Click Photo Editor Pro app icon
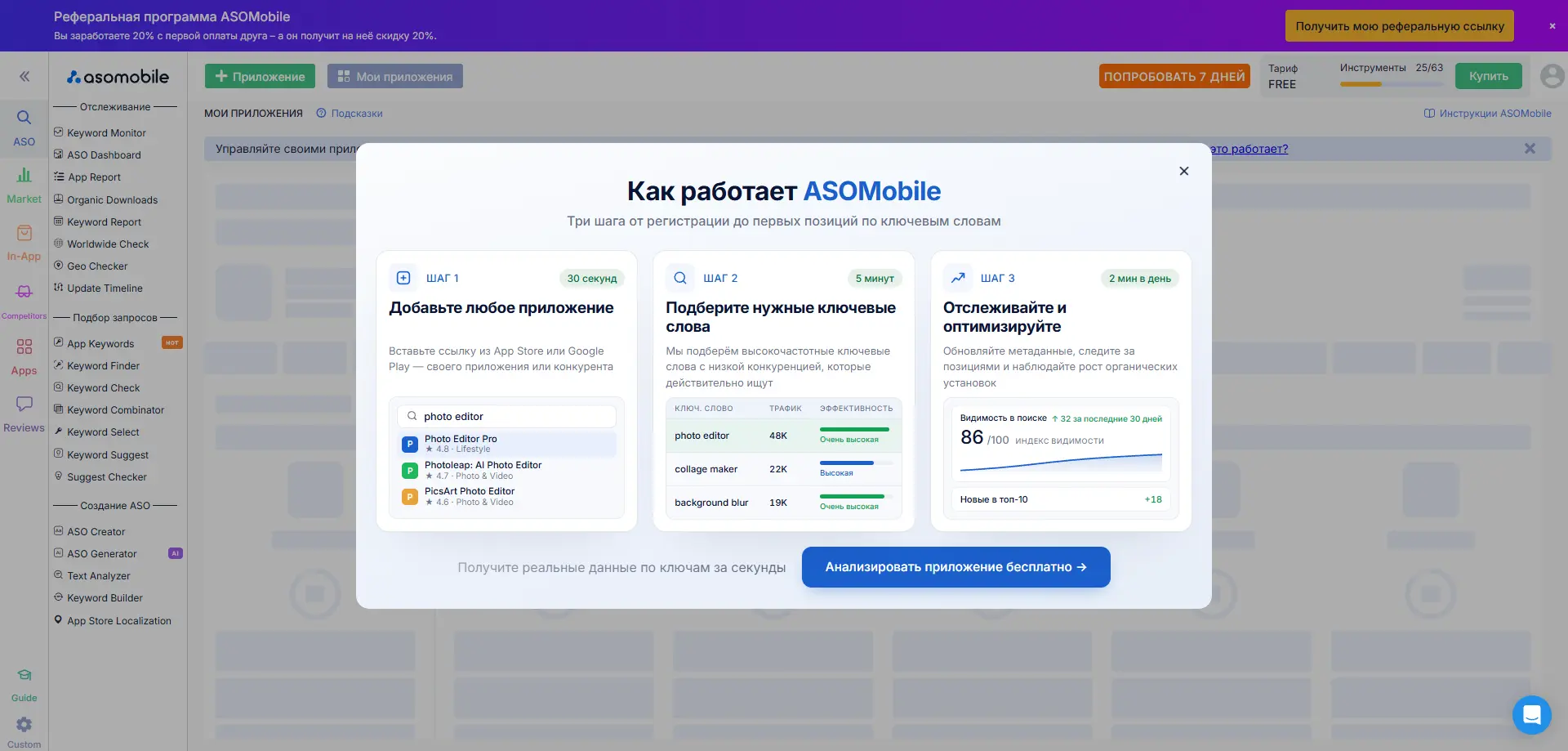This screenshot has width=1568, height=751. click(410, 444)
